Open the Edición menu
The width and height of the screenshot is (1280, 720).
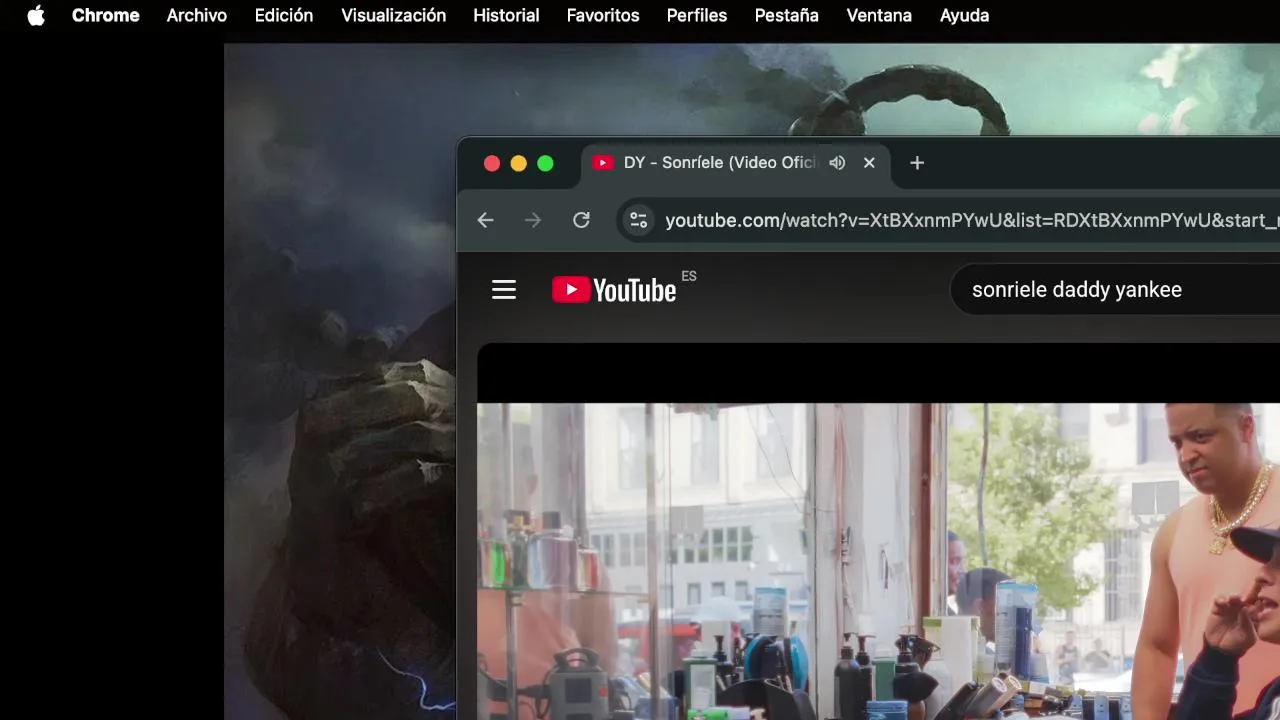pyautogui.click(x=284, y=15)
